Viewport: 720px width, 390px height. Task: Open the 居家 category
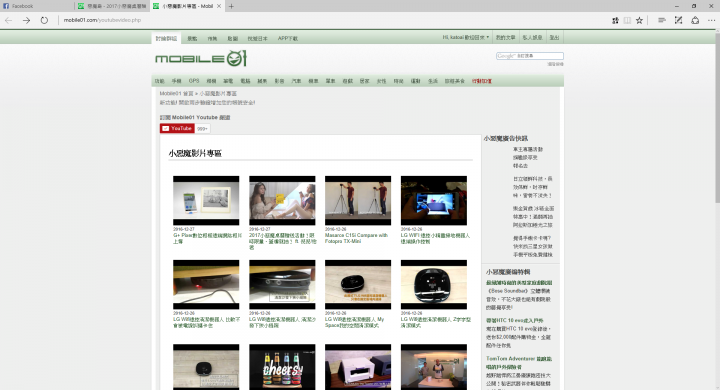(365, 81)
